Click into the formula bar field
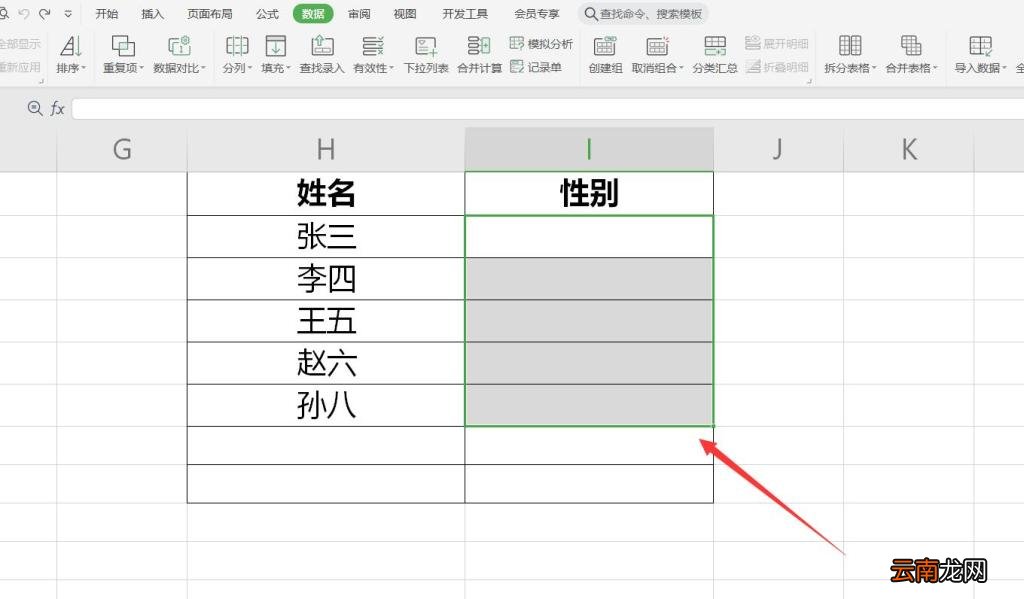This screenshot has height=599, width=1024. pos(547,108)
